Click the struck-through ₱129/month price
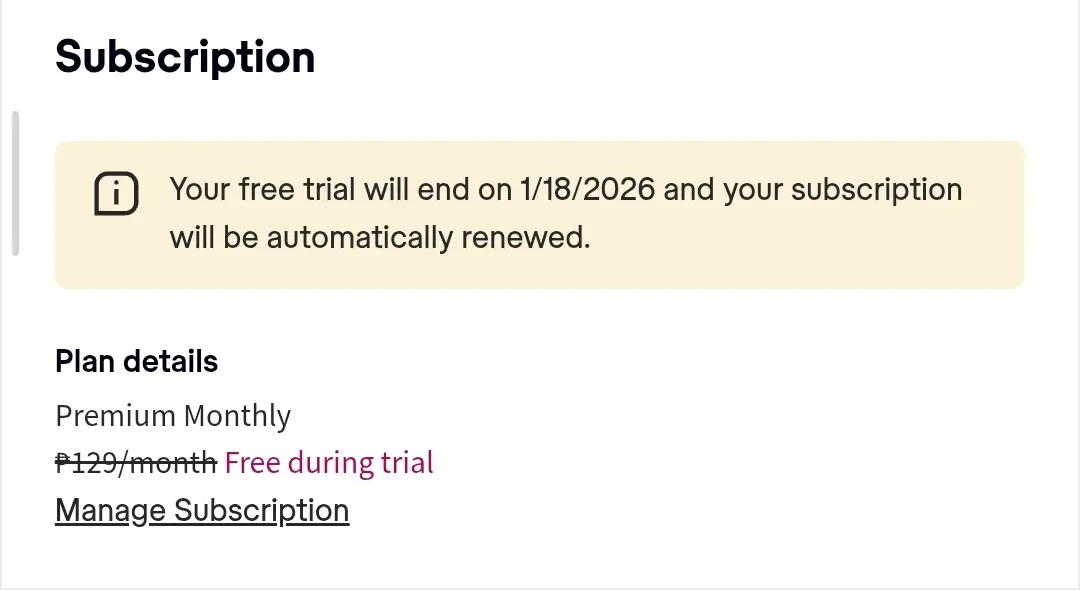This screenshot has width=1080, height=591. (x=136, y=463)
